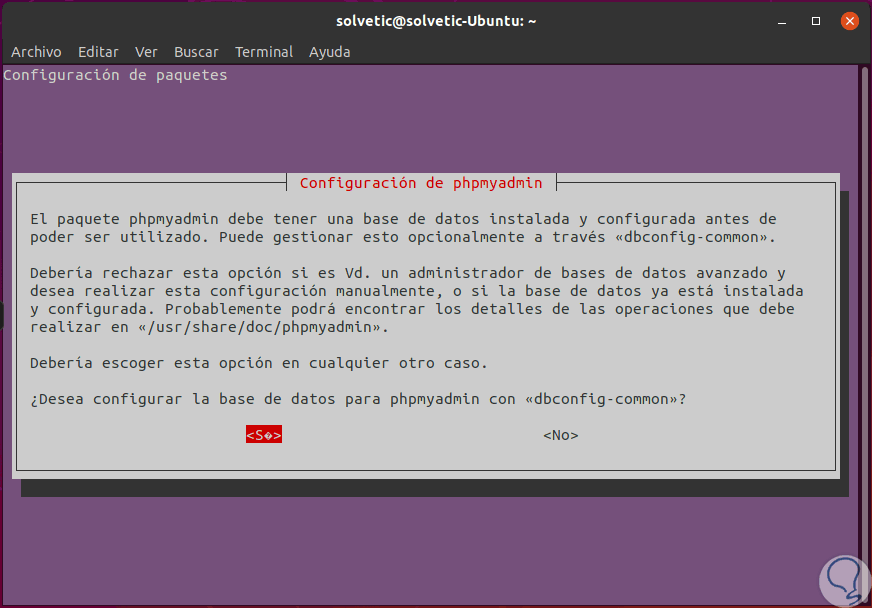The height and width of the screenshot is (608, 872).
Task: Click the «/usr/share/doc/phpmyadmin» path text
Action: click(x=263, y=327)
